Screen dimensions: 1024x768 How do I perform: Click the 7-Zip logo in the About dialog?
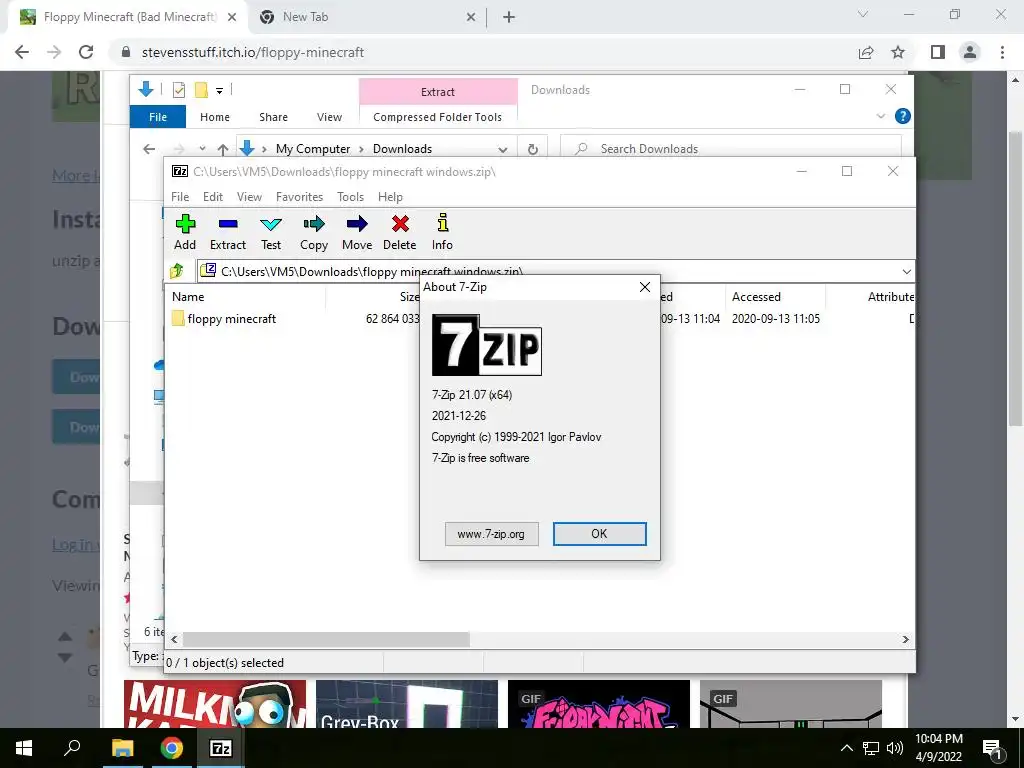pyautogui.click(x=487, y=345)
